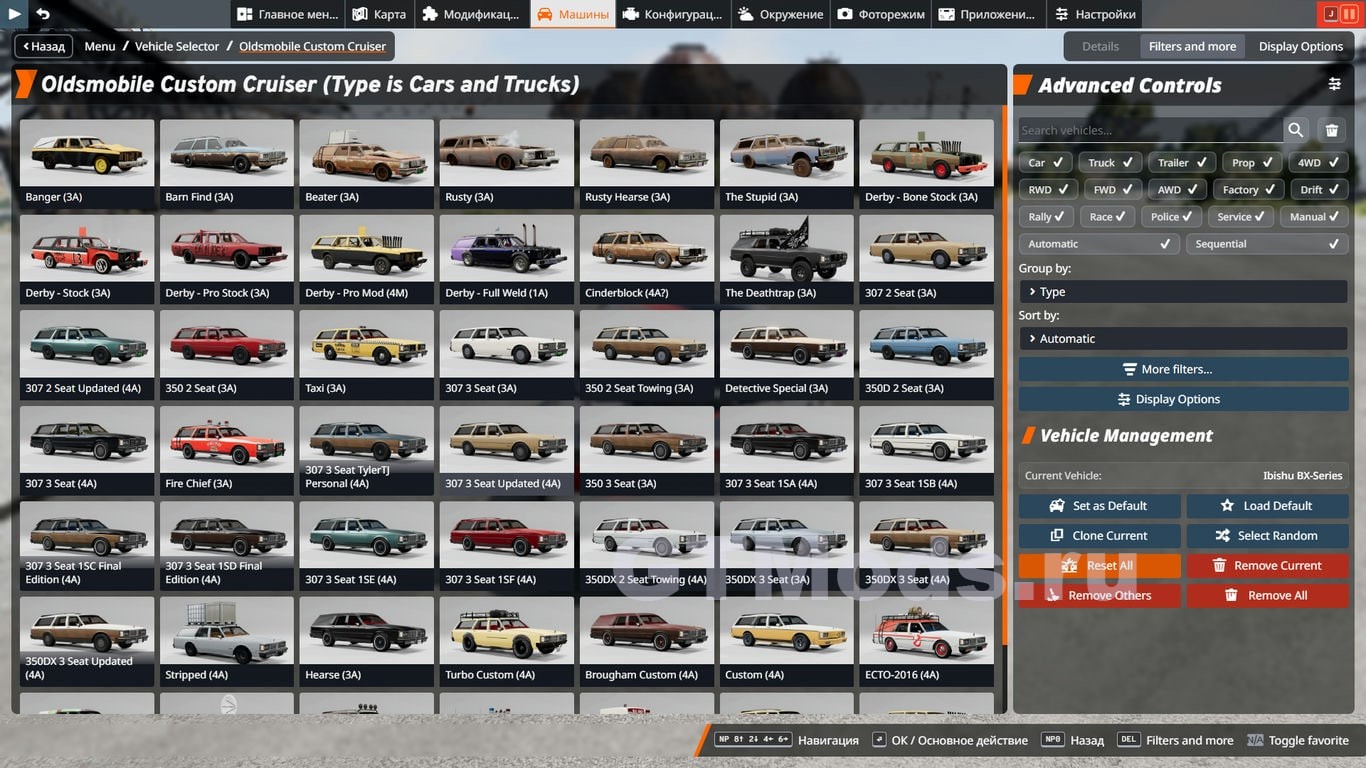Uncheck the Sequential transmission filter

click(1267, 244)
